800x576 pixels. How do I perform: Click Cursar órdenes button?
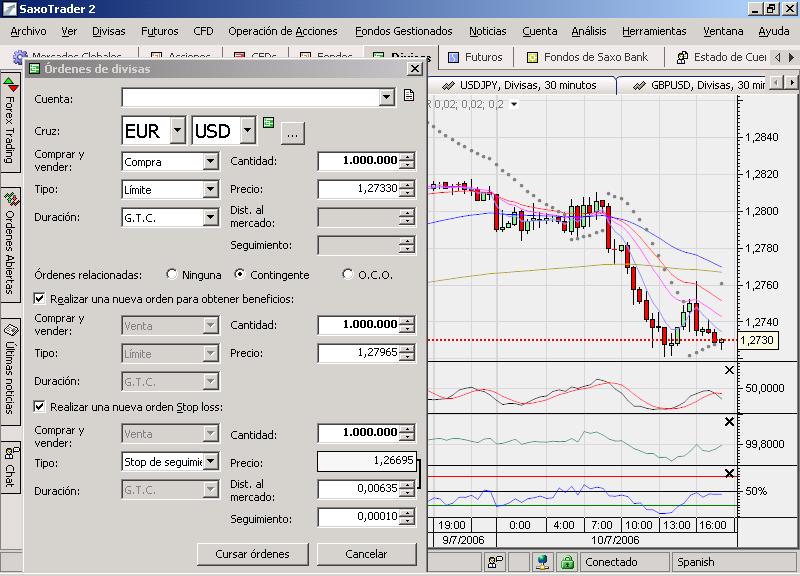tap(253, 554)
